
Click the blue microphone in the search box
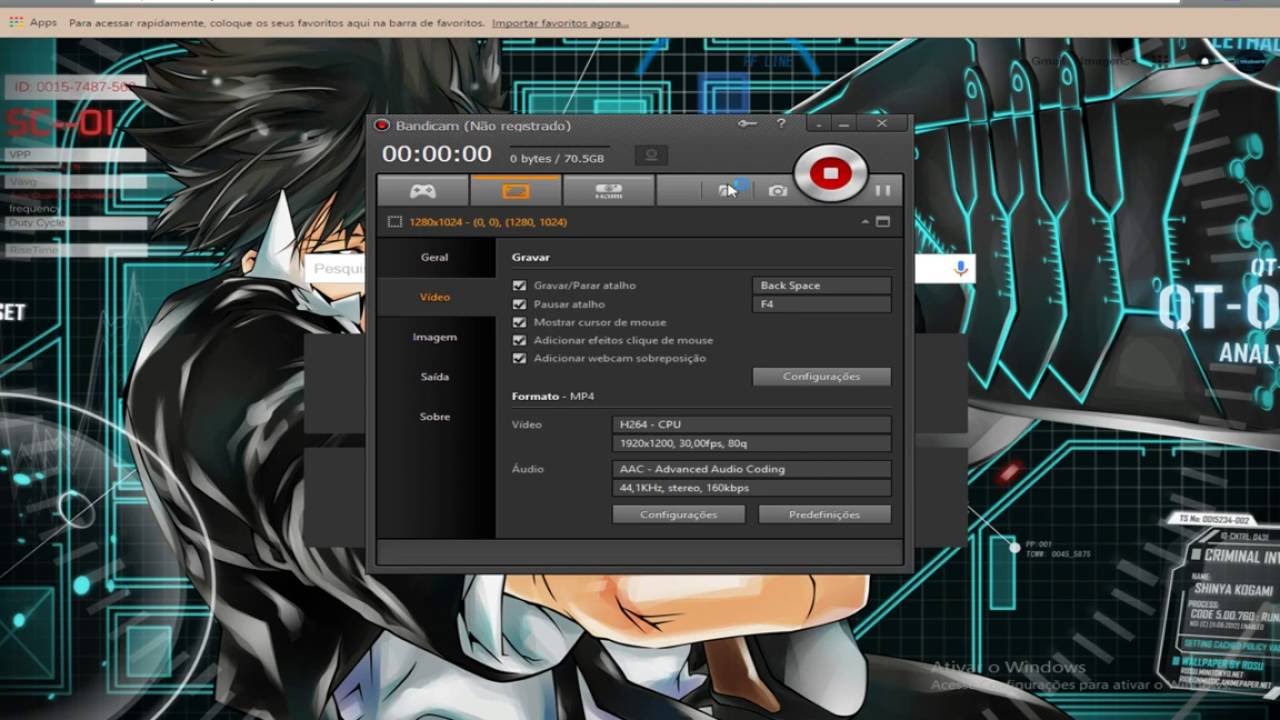[960, 268]
